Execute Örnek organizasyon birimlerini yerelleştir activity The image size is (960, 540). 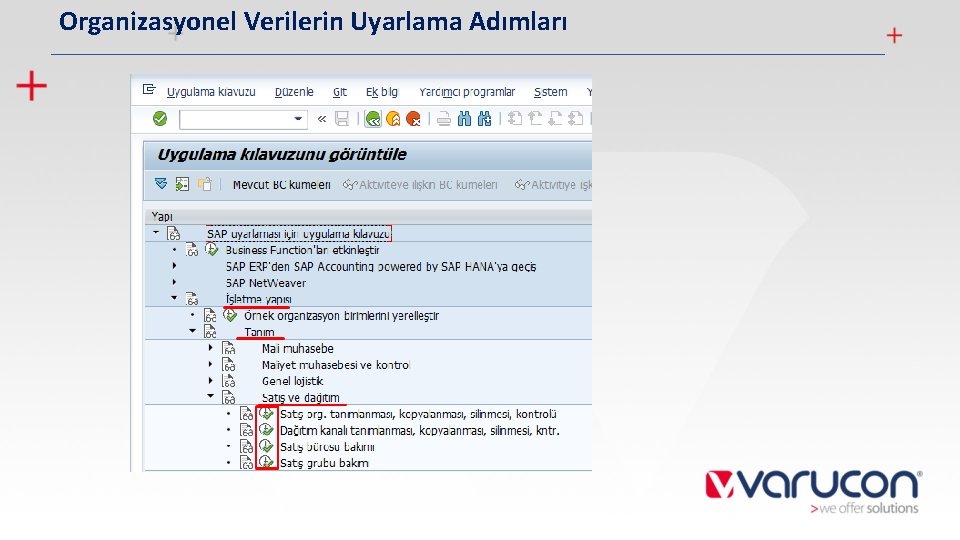[x=230, y=315]
